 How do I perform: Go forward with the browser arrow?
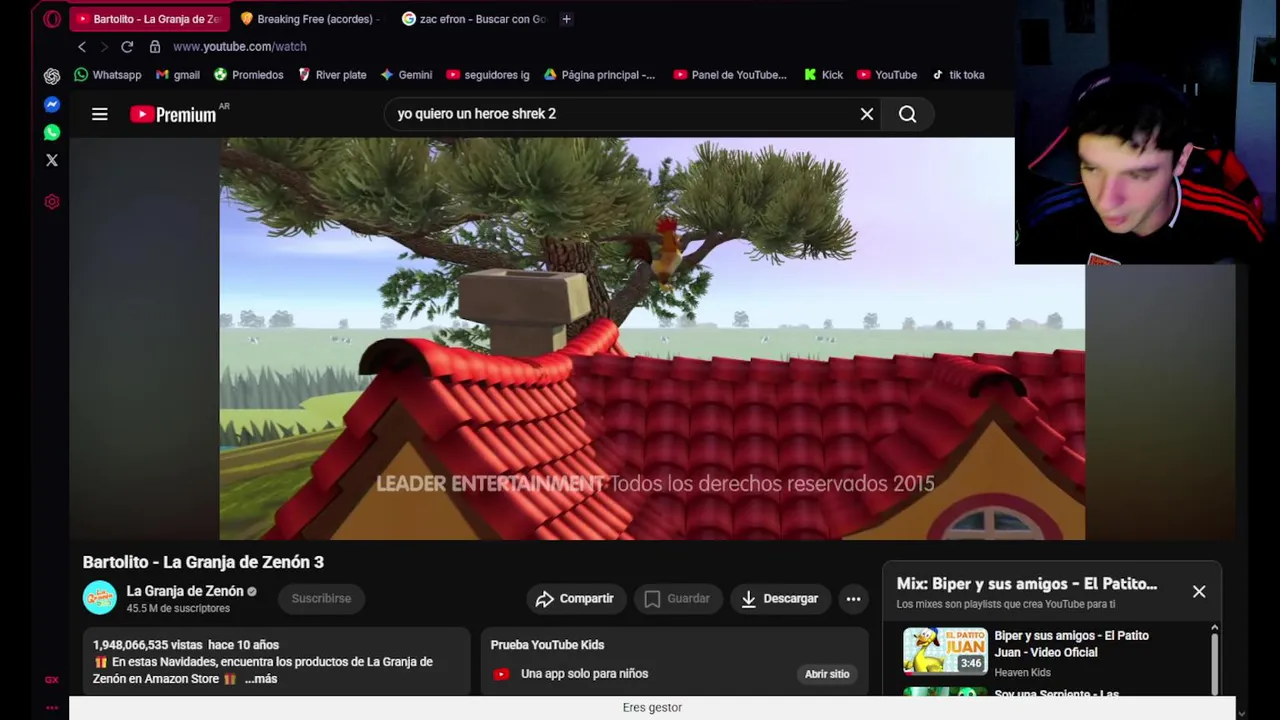[104, 47]
